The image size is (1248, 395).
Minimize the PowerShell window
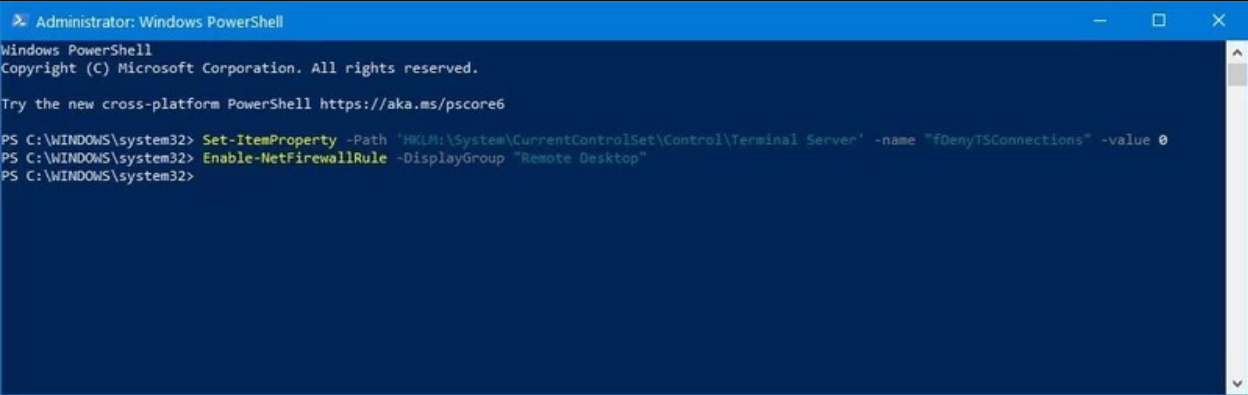click(x=1099, y=21)
